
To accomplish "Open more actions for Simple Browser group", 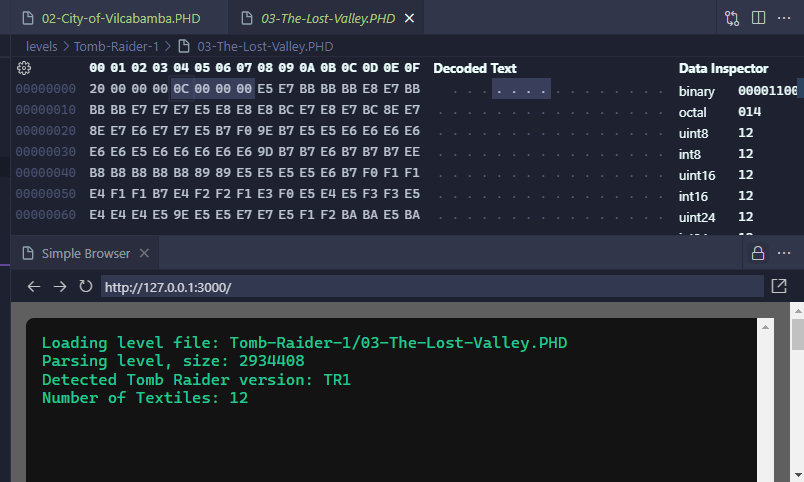I will (x=784, y=253).
